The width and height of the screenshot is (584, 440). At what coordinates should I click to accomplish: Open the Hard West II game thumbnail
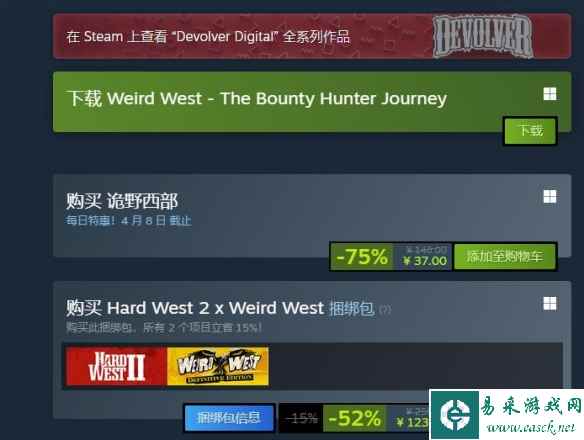tap(116, 366)
